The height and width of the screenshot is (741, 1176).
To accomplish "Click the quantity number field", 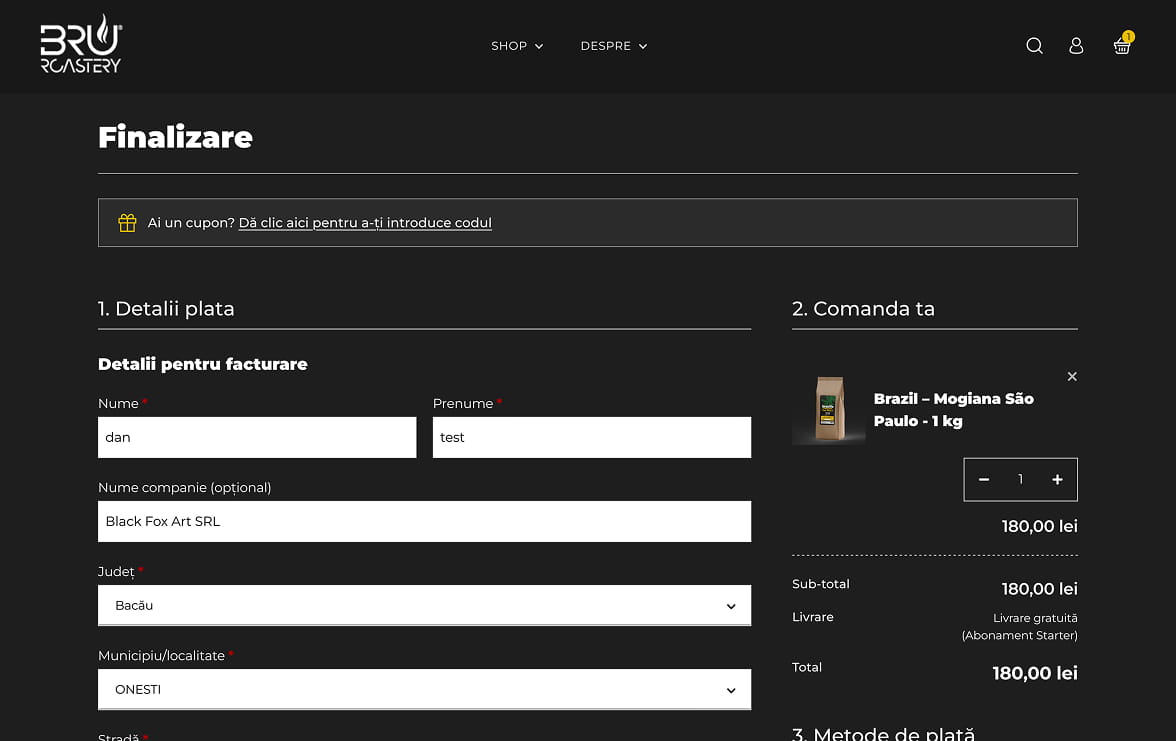I will [1020, 480].
